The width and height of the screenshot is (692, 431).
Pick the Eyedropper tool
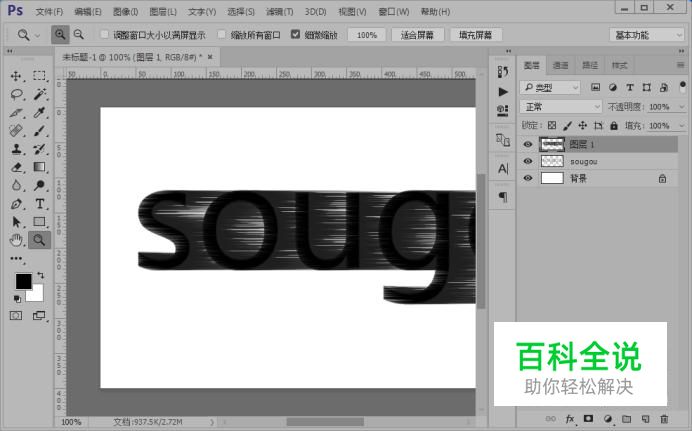tap(40, 112)
